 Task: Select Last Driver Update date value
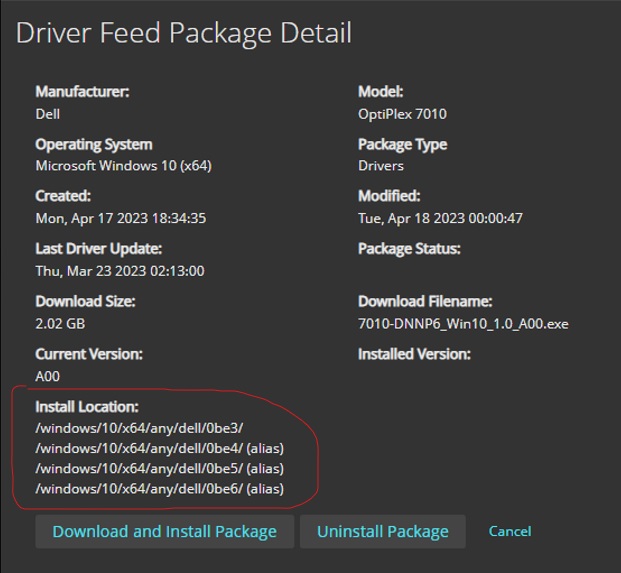[120, 271]
